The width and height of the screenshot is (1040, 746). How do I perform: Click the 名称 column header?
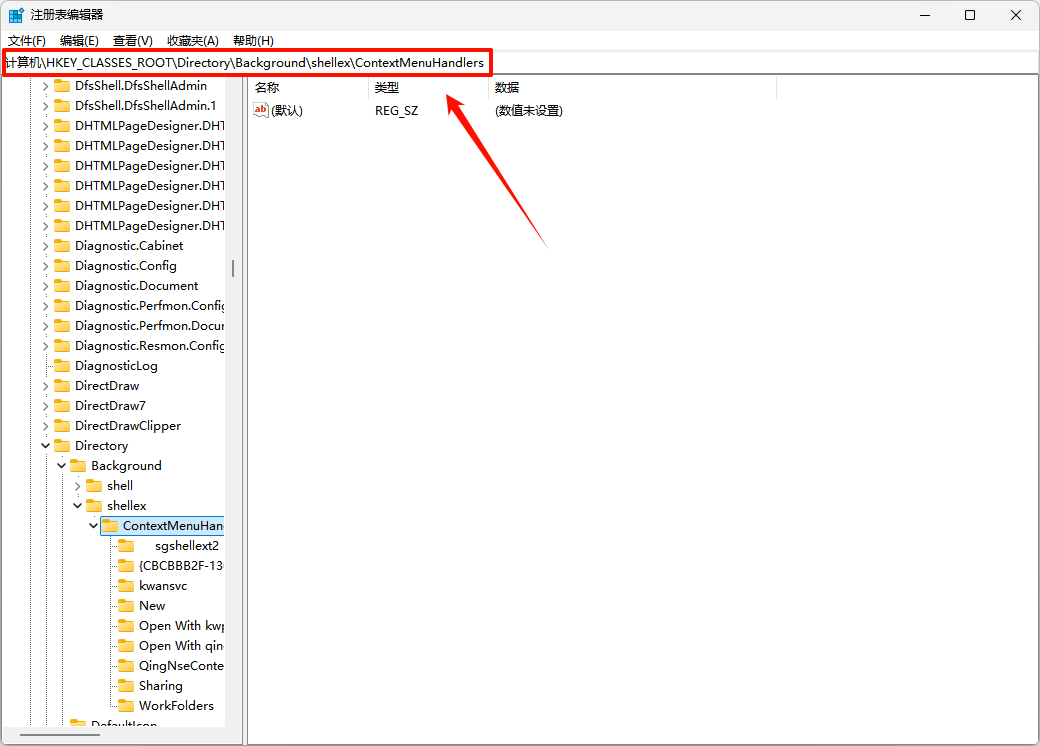pos(267,88)
